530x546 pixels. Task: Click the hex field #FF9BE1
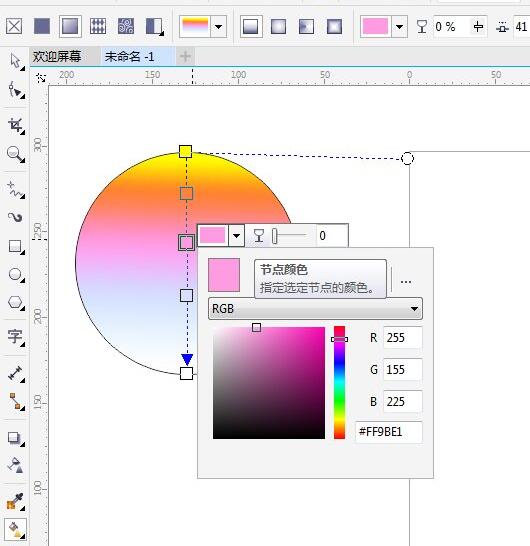(x=389, y=432)
